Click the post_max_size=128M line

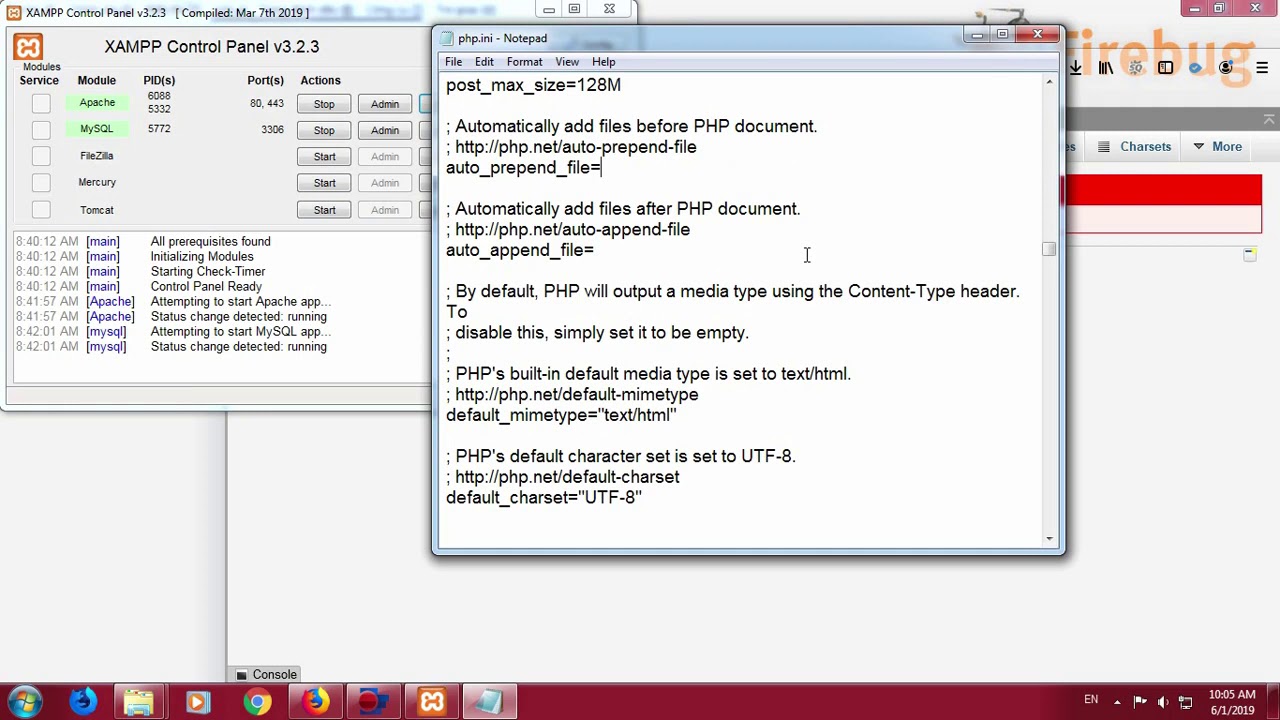[x=533, y=86]
